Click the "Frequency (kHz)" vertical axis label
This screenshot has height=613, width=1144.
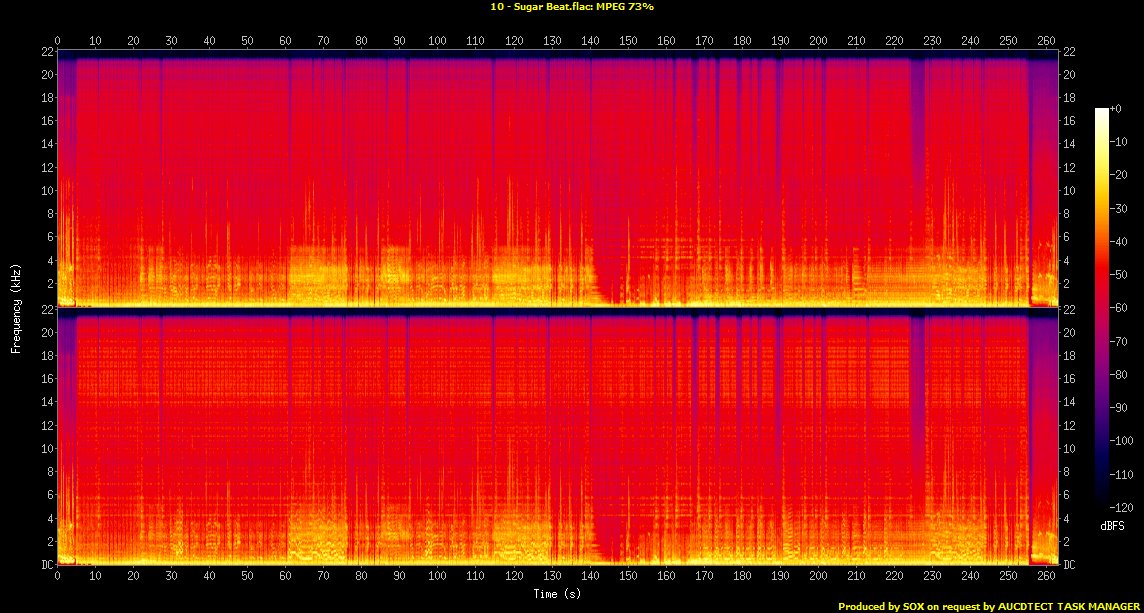16,308
